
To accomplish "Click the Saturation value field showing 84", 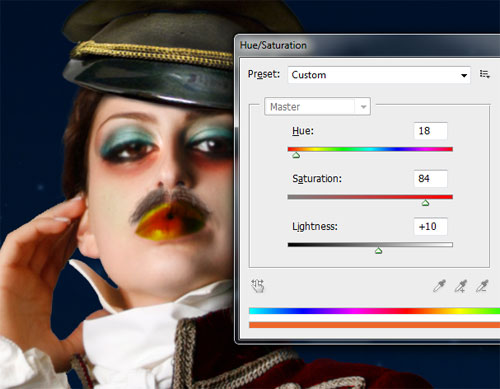I will point(430,179).
